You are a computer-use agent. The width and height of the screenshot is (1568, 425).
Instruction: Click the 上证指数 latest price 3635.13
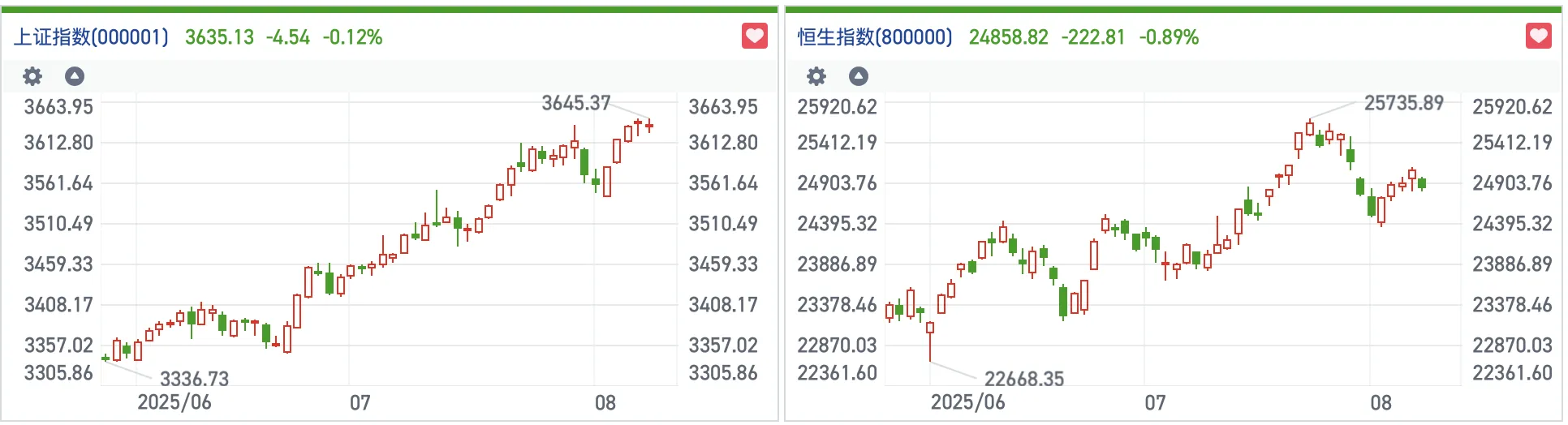coord(219,37)
